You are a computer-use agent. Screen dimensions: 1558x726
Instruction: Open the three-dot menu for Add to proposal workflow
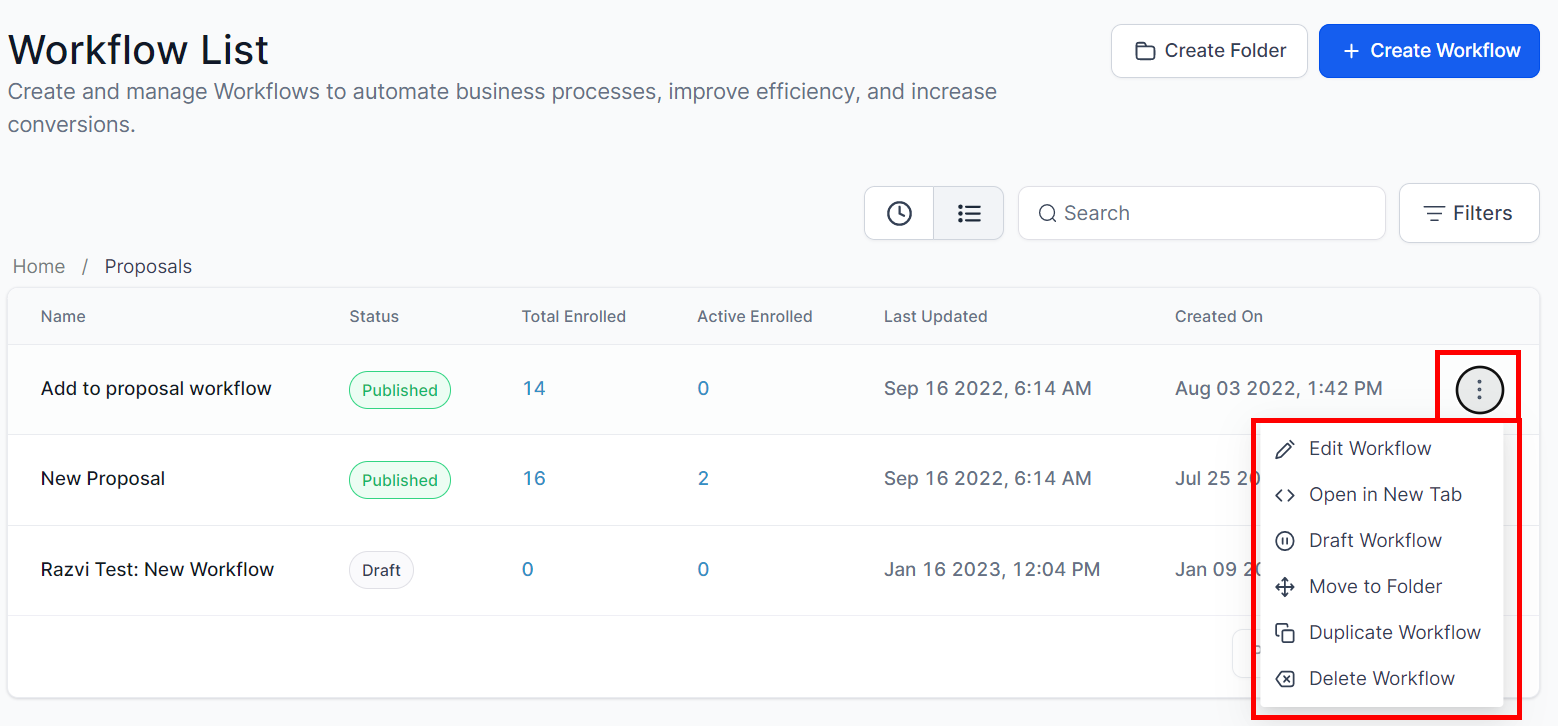coord(1479,390)
